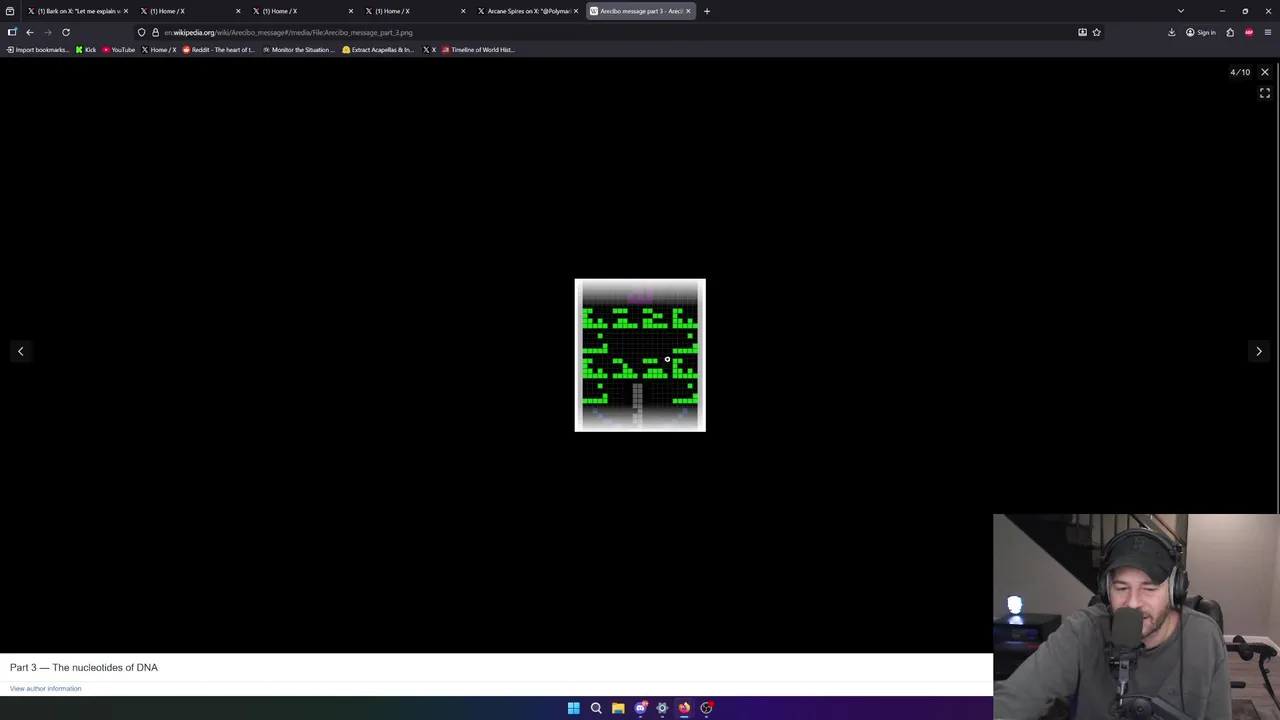
Task: Go to the next image in the viewer
Action: tap(1259, 351)
